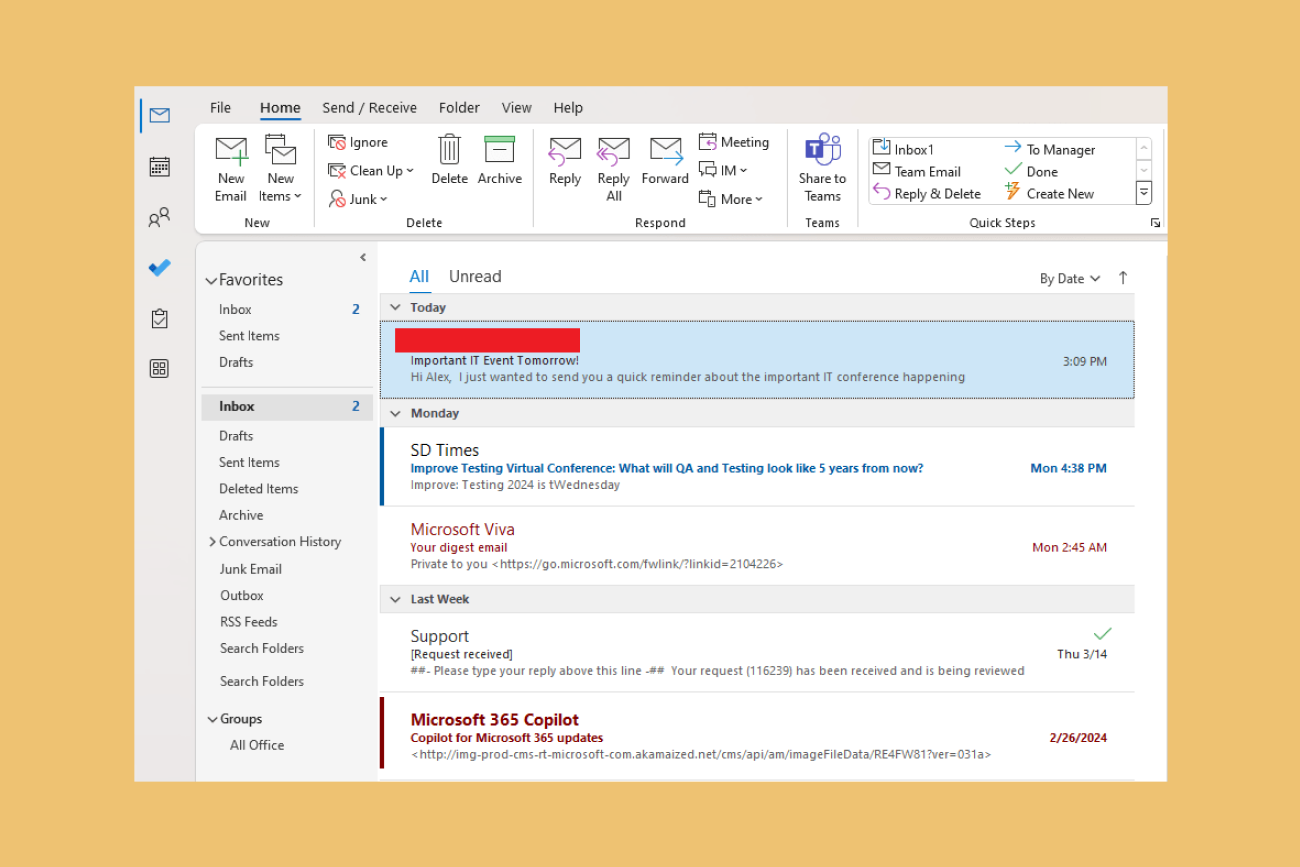Reverse the sort order arrow

[1123, 278]
